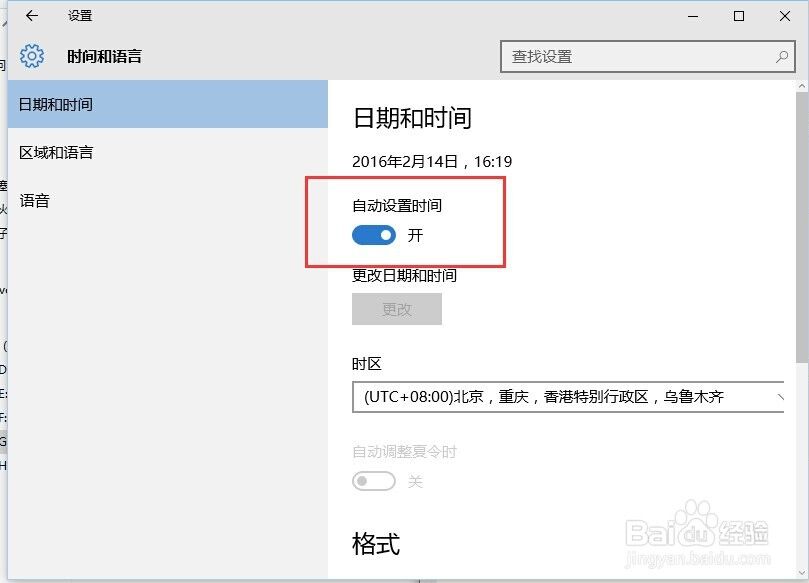Viewport: 809px width, 583px height.
Task: Click the date text 2016年2月14日
Action: point(404,161)
